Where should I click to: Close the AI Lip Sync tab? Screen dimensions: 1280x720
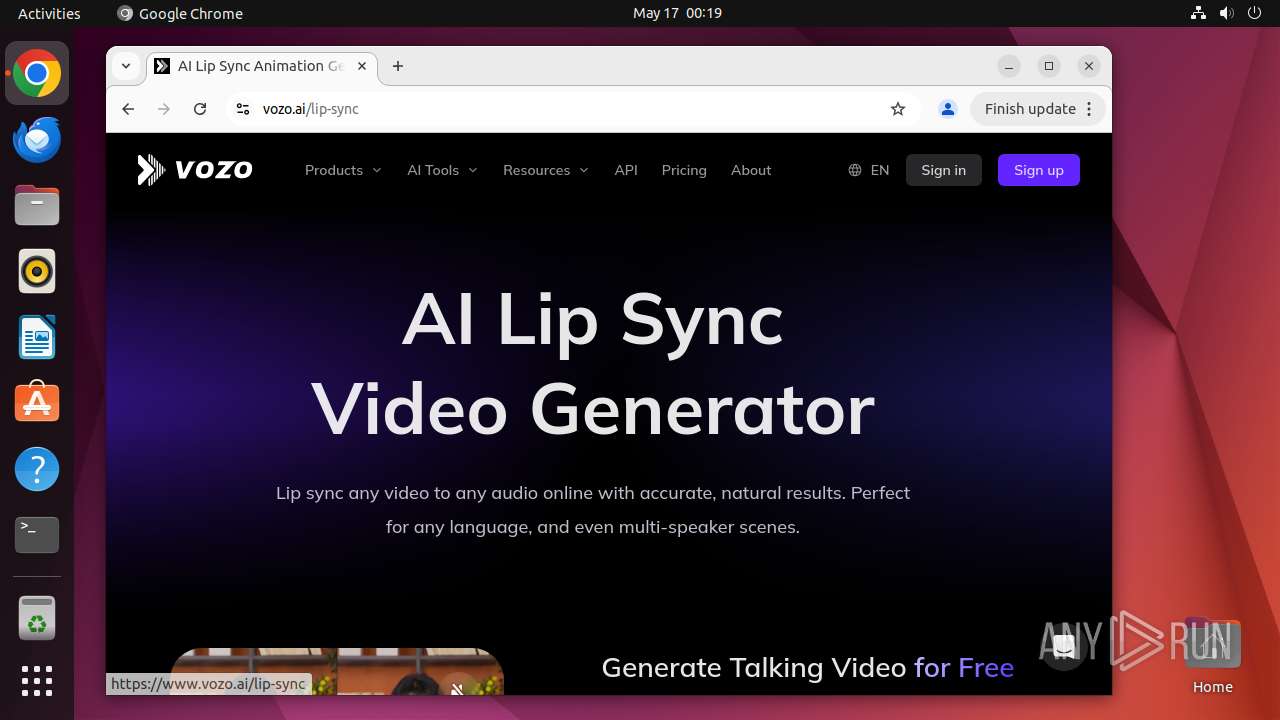(x=362, y=66)
